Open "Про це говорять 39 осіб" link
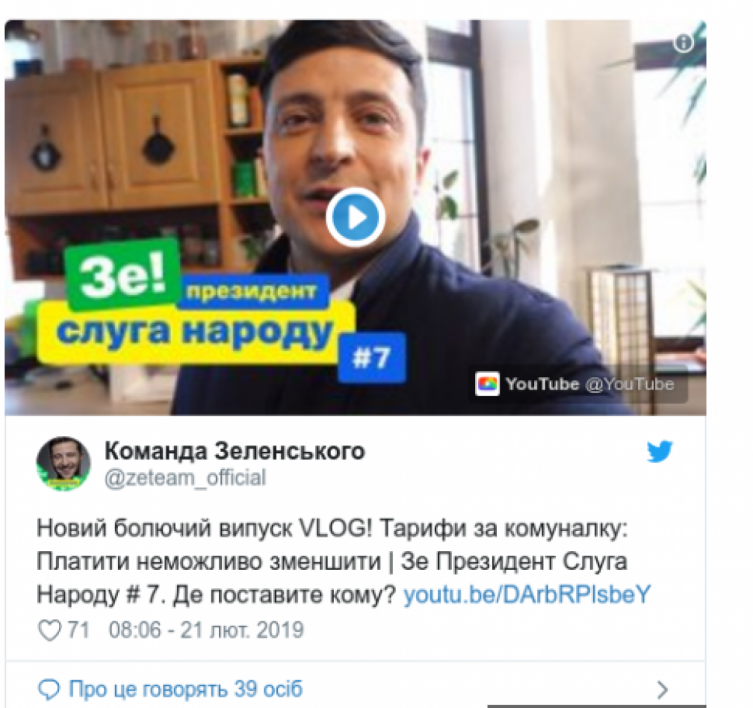Viewport: 753px width, 708px height. (186, 689)
